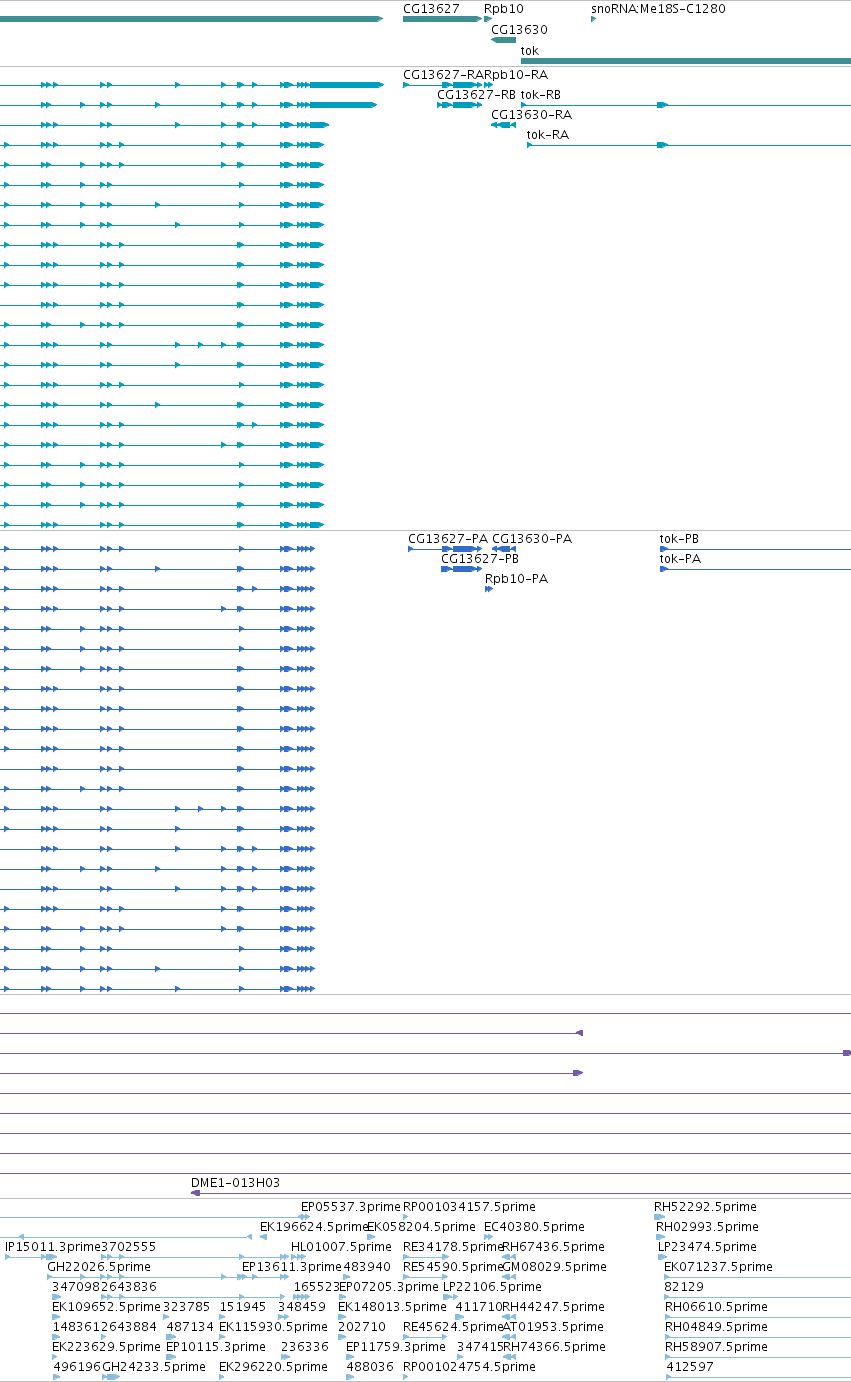Select EST label RH44247.5prime
The image size is (851, 1382).
[553, 1307]
